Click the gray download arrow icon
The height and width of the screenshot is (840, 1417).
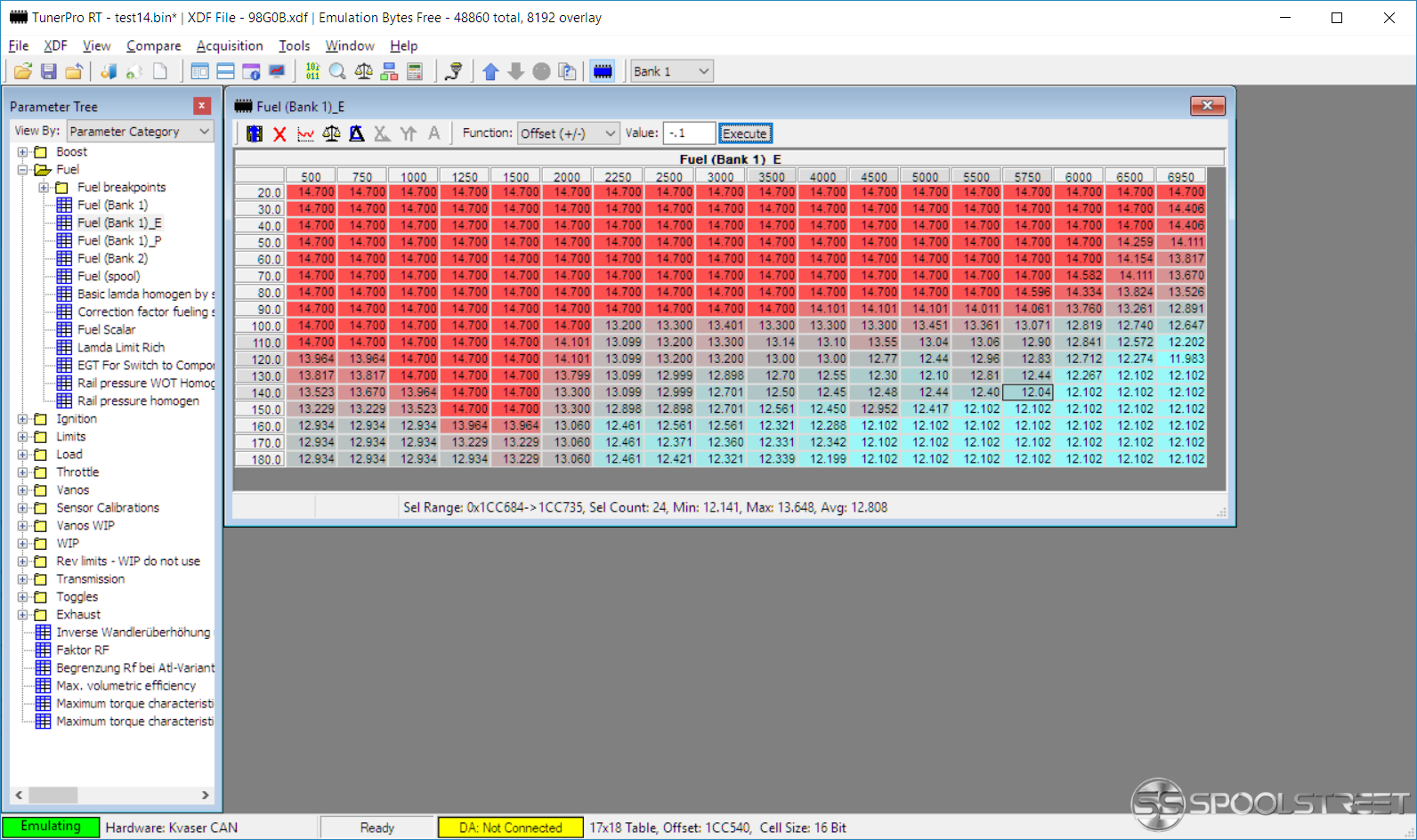click(515, 71)
